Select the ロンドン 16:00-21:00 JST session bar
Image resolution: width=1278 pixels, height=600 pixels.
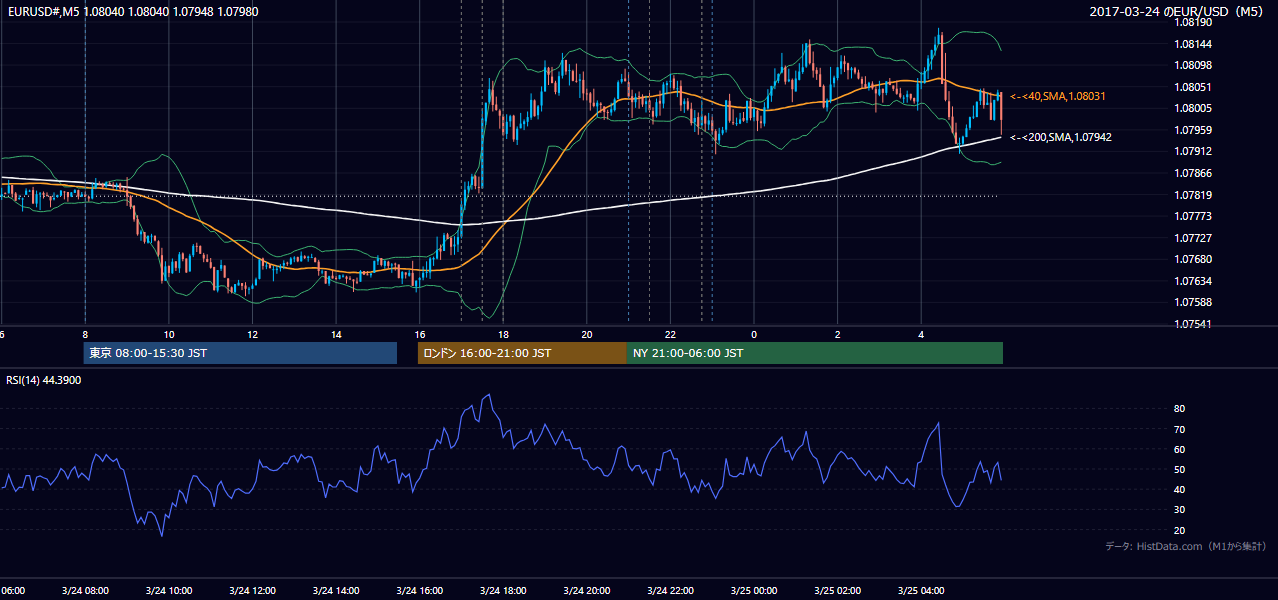pos(522,353)
